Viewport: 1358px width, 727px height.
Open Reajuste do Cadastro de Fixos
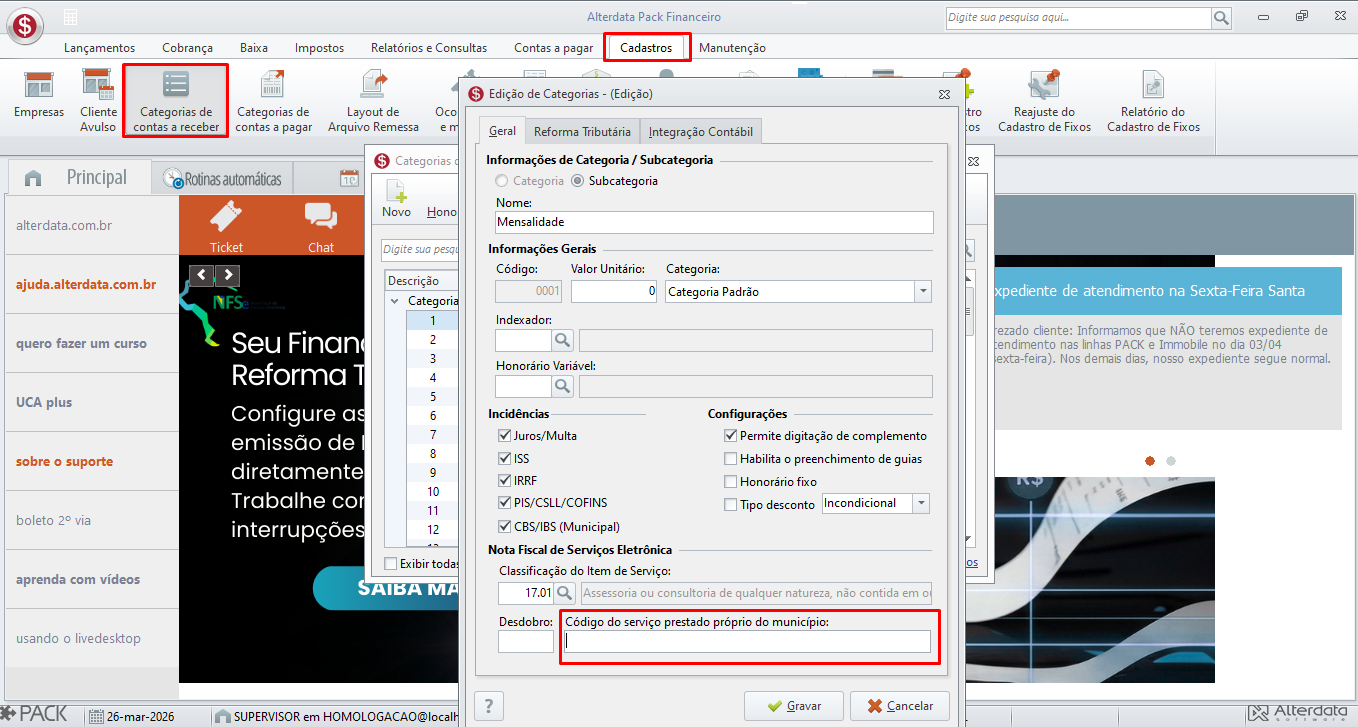1044,100
